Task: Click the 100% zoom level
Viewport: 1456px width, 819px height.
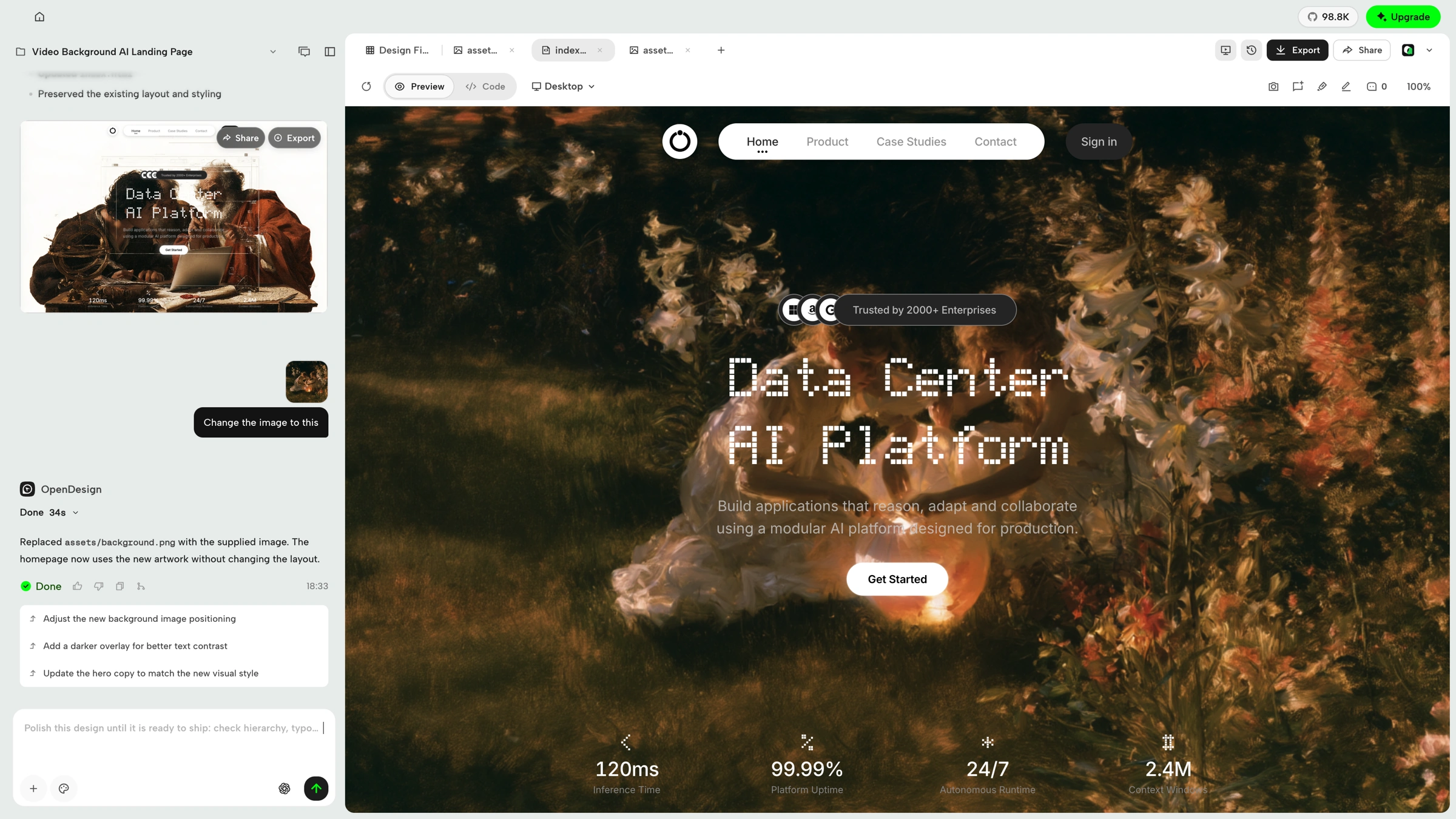Action: 1418,87
